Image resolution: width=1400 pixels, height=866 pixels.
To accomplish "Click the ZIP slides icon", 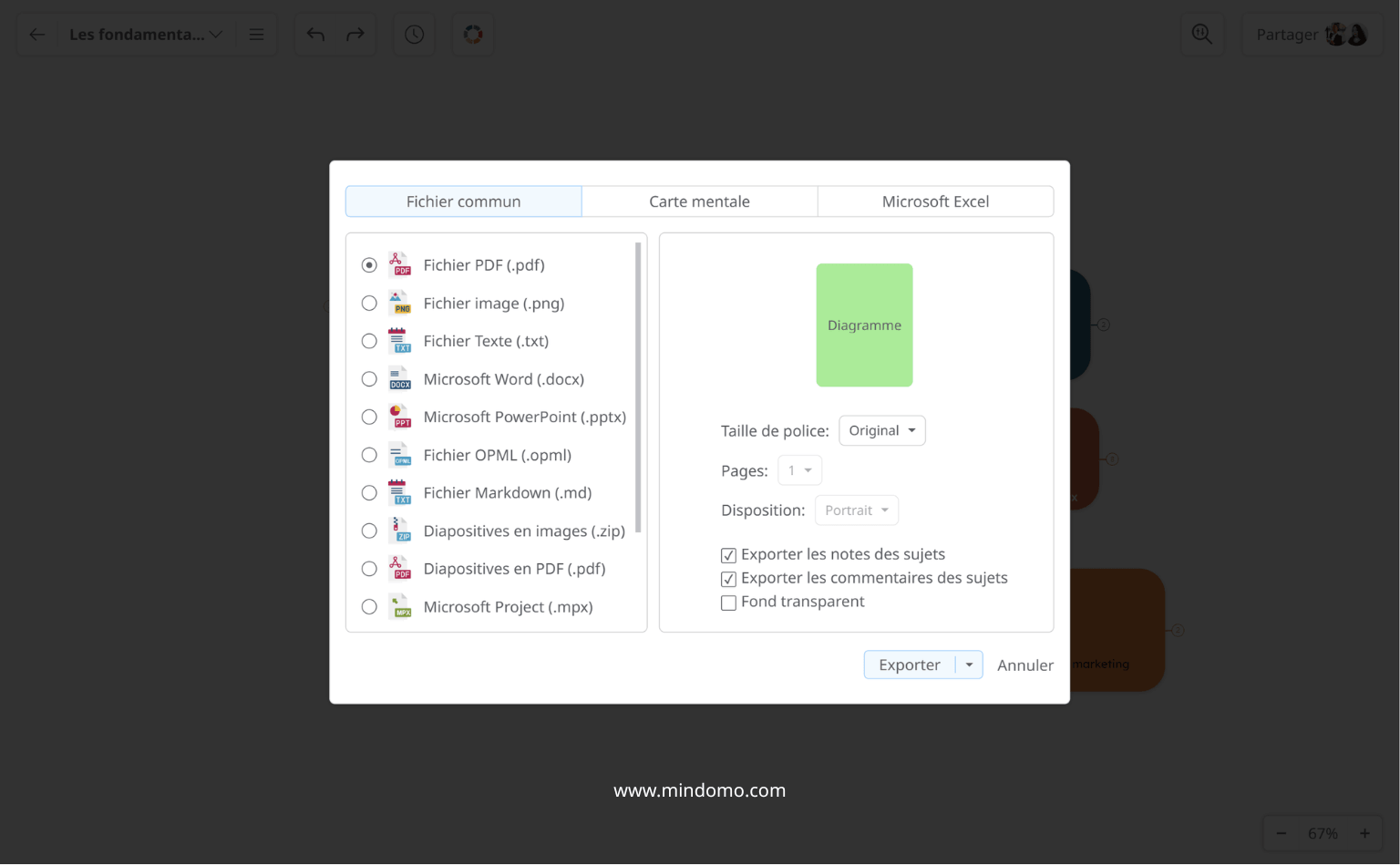I will [x=399, y=531].
